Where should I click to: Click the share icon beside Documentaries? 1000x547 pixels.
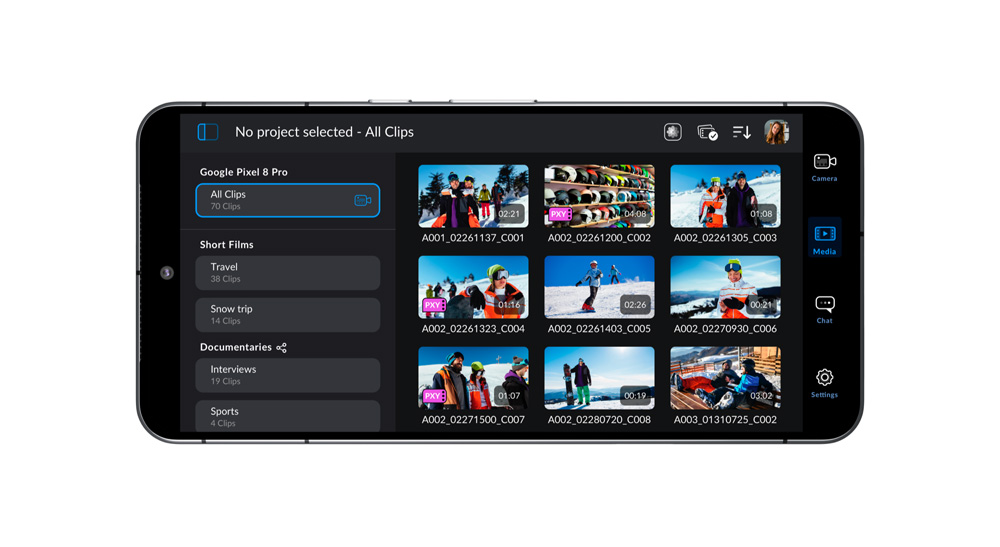click(281, 347)
